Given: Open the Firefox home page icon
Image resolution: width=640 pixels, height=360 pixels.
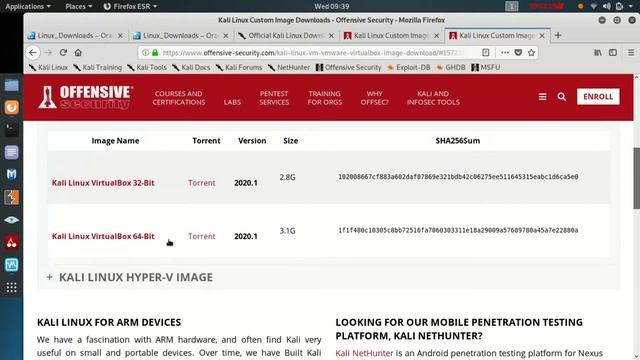Looking at the screenshot, I should (78, 53).
